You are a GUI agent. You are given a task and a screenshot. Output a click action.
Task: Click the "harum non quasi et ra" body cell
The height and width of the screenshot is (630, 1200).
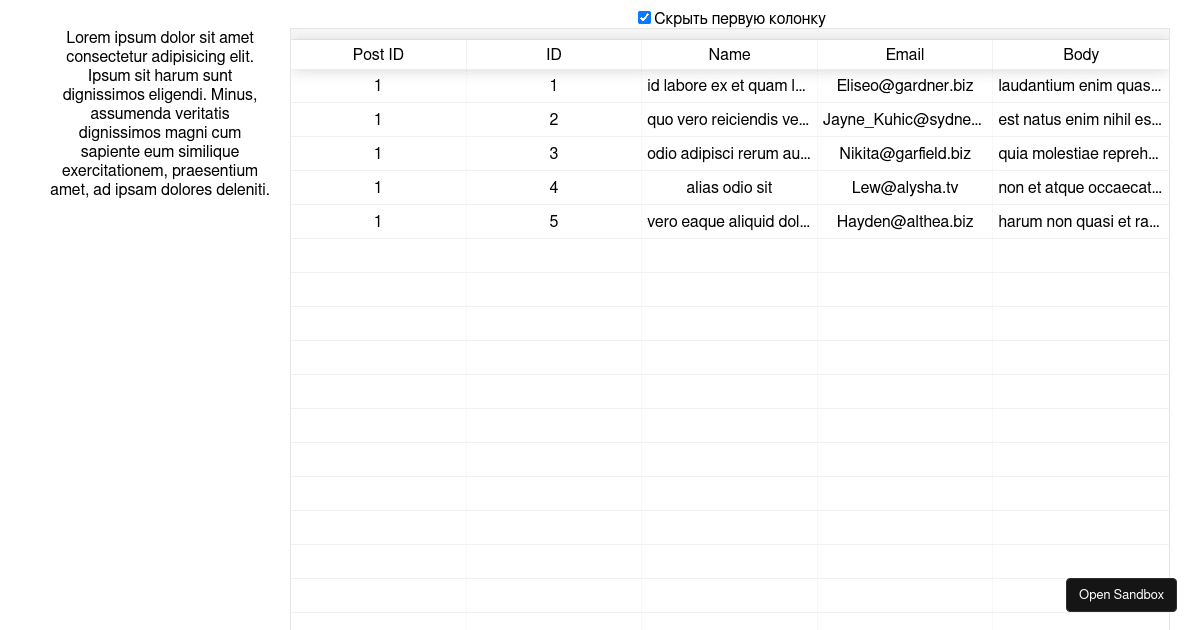[x=1080, y=221]
